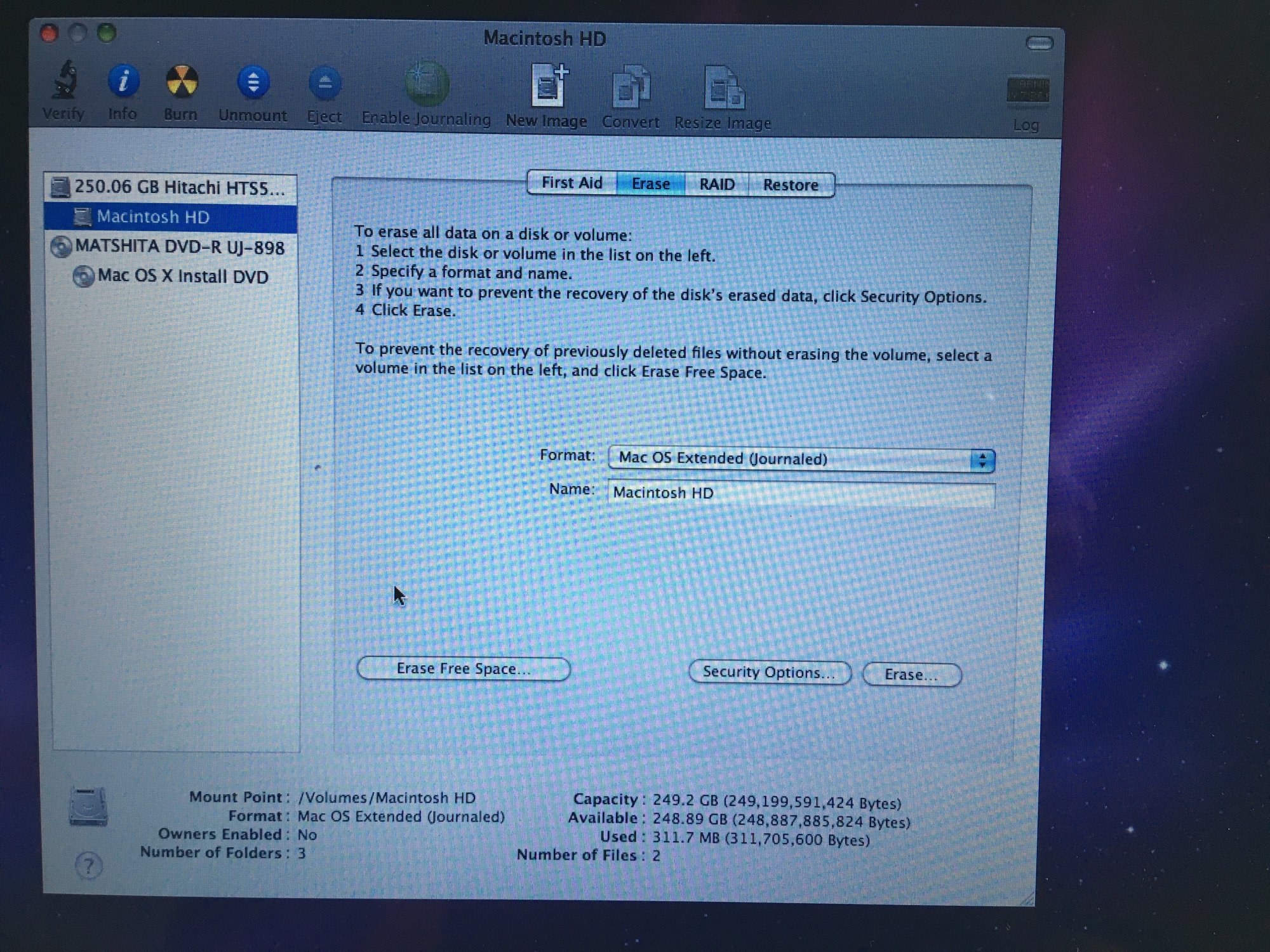Open the Info toolbar icon
Image resolution: width=1270 pixels, height=952 pixels.
pos(123,82)
